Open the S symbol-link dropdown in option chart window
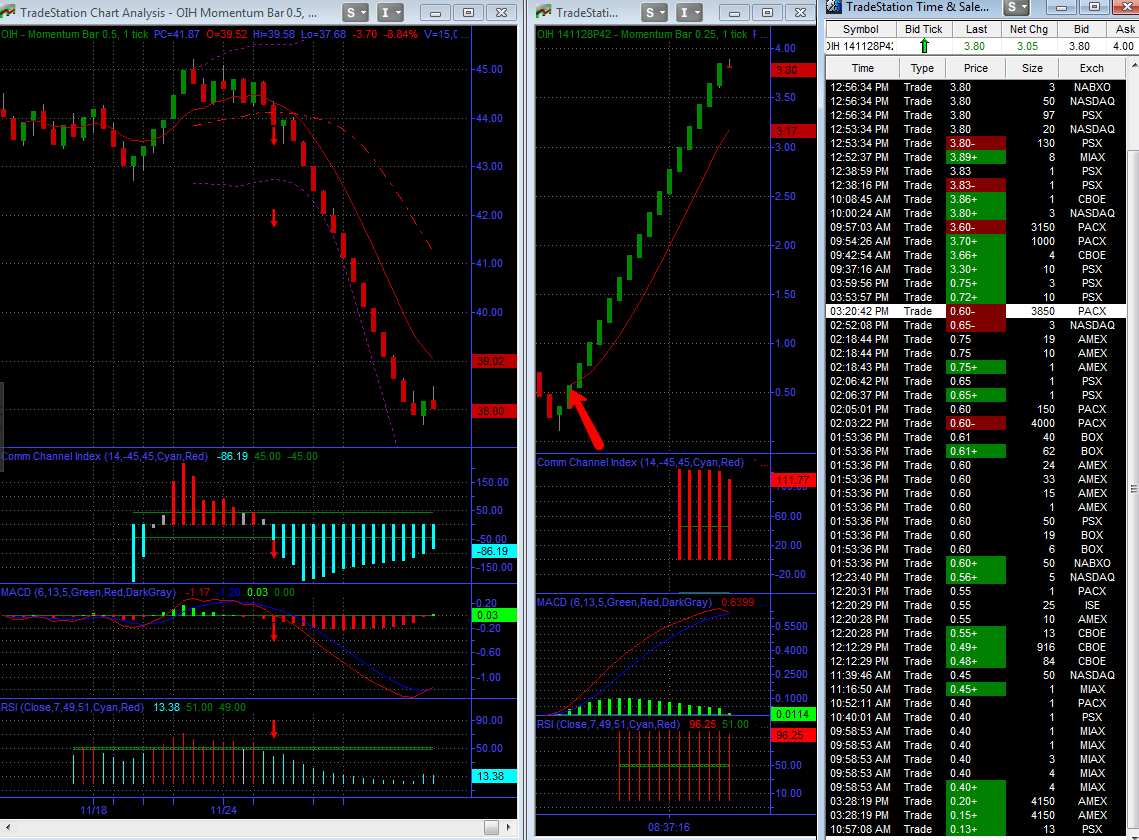This screenshot has width=1139, height=840. 655,12
